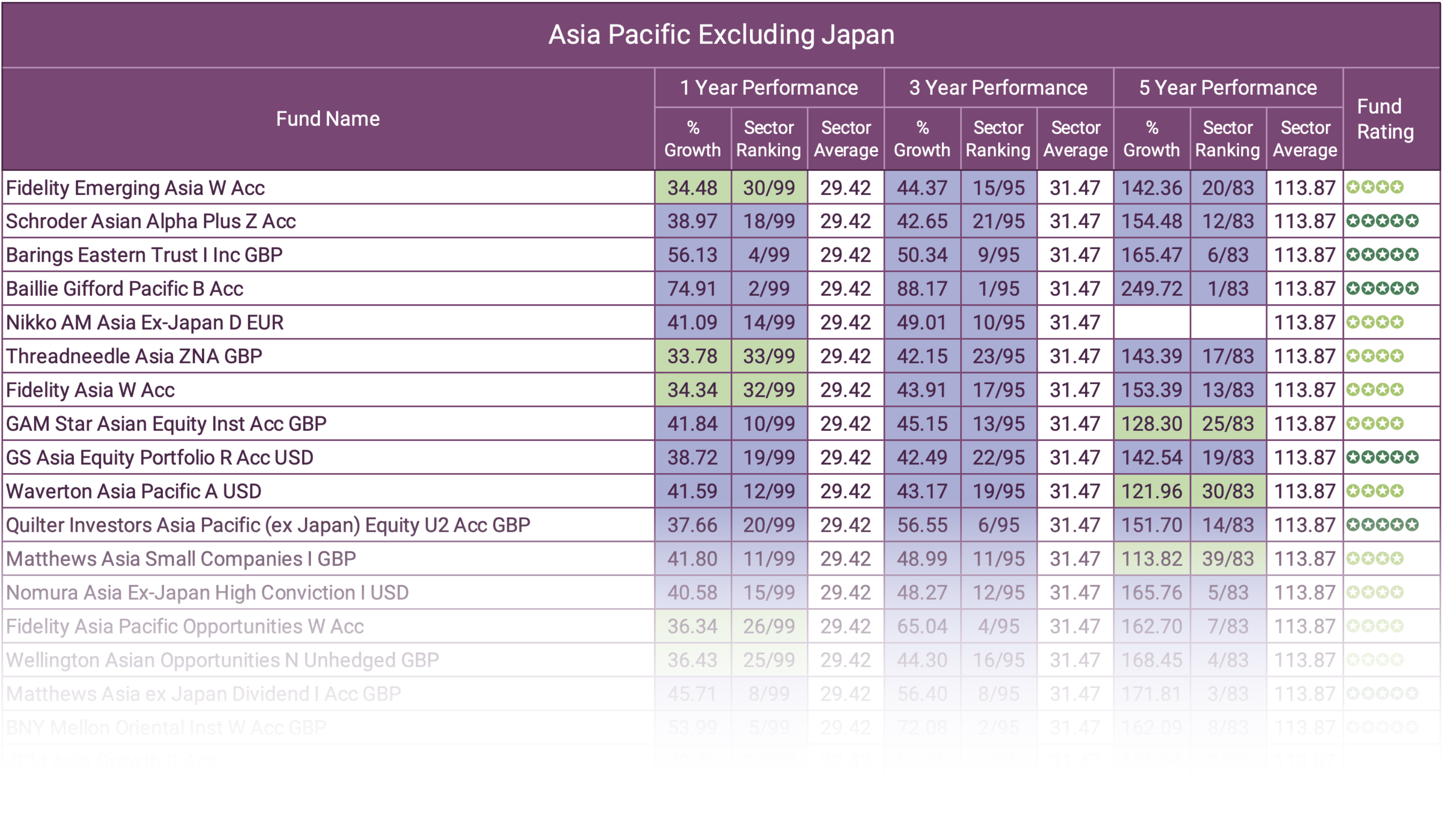
Task: Click the Asia Pacific Excluding Japan title
Action: (721, 34)
